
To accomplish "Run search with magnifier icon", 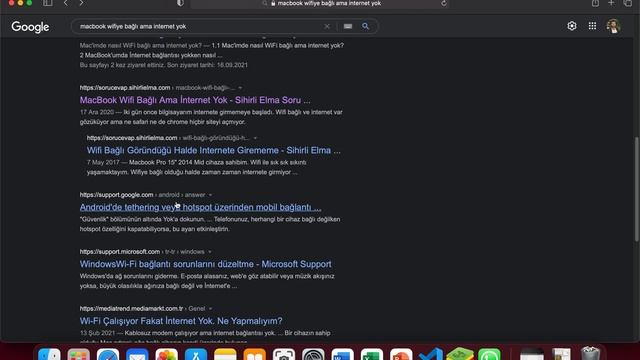I will (365, 26).
